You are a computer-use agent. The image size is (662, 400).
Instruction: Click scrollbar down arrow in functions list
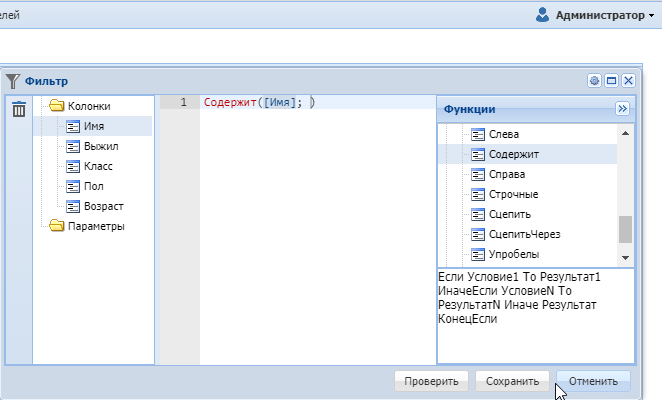coord(625,258)
